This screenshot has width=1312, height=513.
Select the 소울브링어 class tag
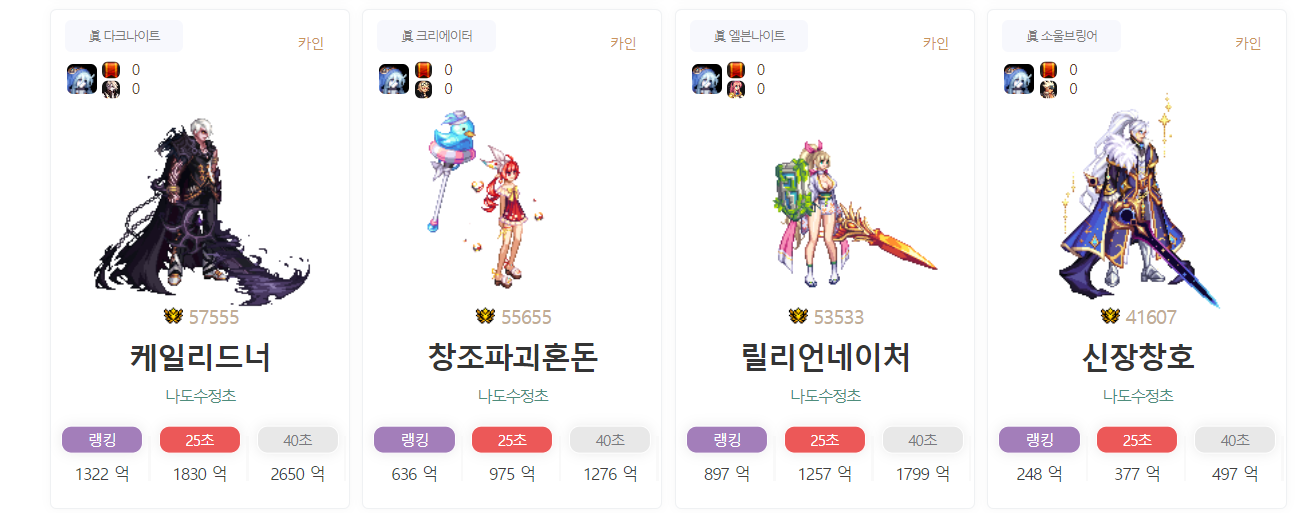pyautogui.click(x=1061, y=36)
